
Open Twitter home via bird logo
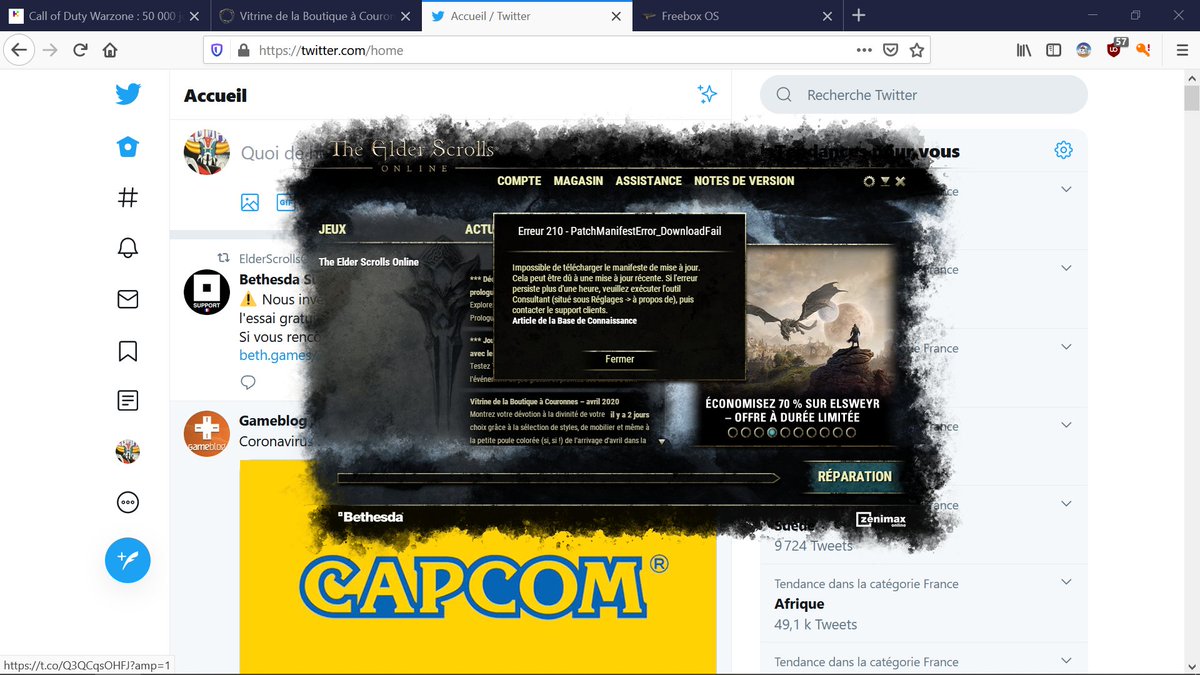pyautogui.click(x=128, y=95)
